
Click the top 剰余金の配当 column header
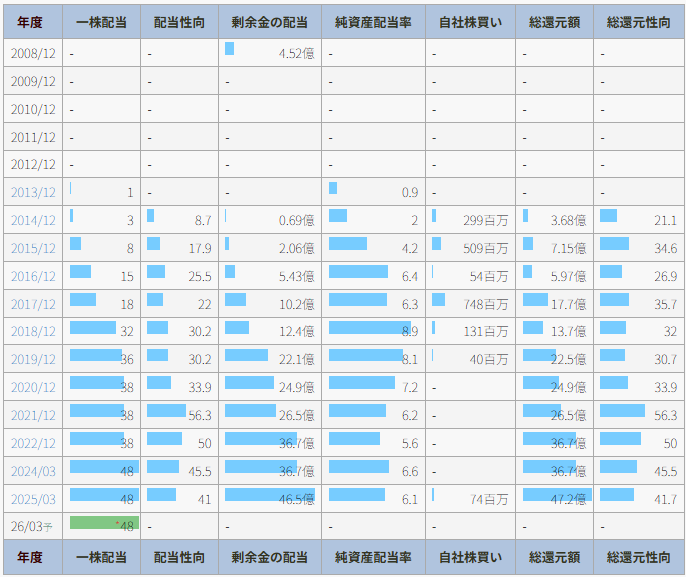[270, 22]
